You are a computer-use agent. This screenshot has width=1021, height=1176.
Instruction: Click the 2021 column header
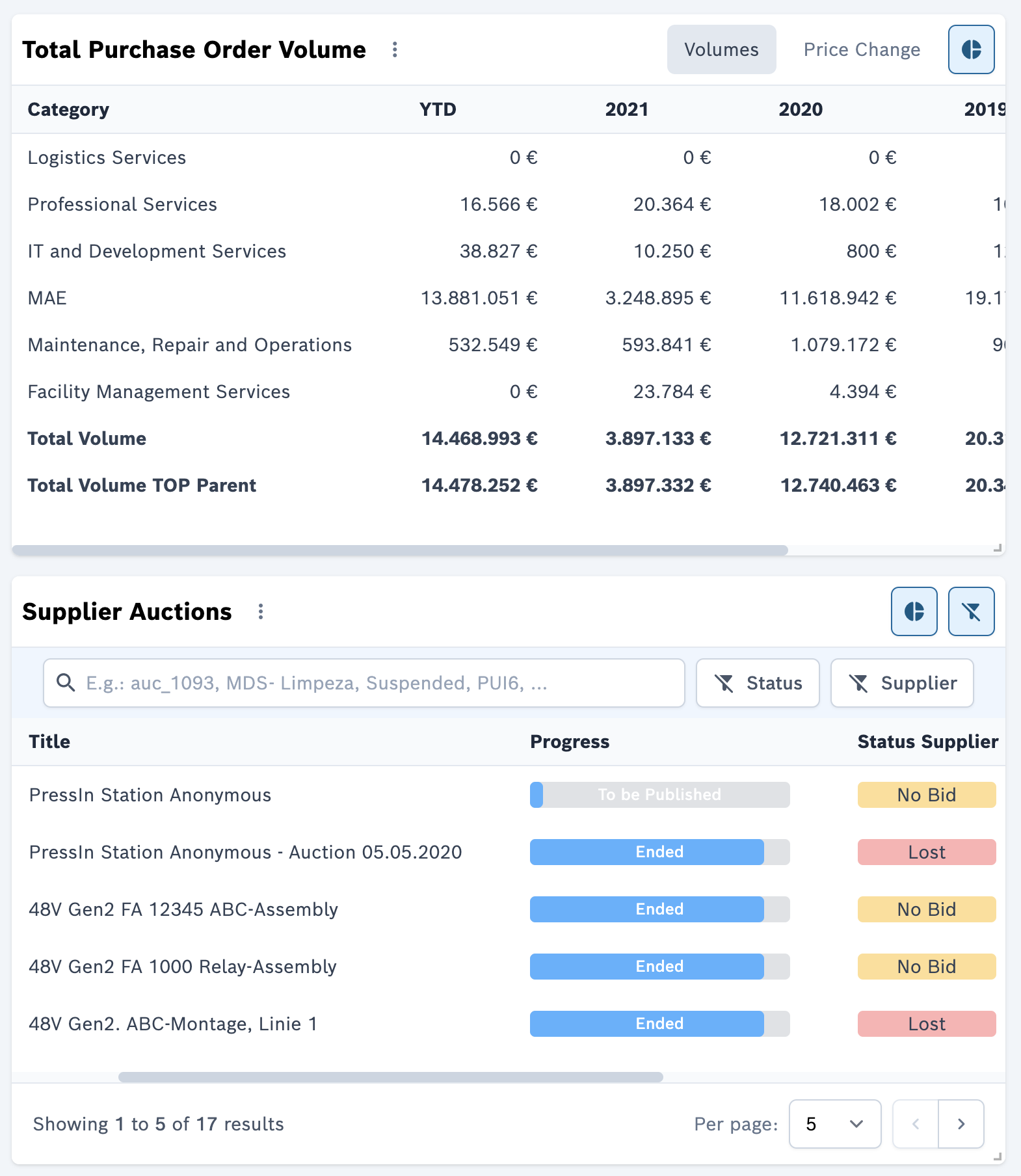click(627, 109)
